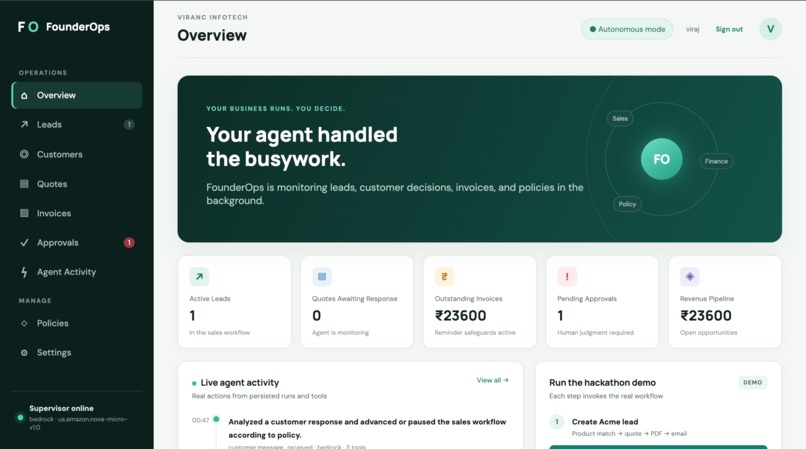Click the Pending Approvals count 1
This screenshot has height=449, width=806.
(x=560, y=315)
